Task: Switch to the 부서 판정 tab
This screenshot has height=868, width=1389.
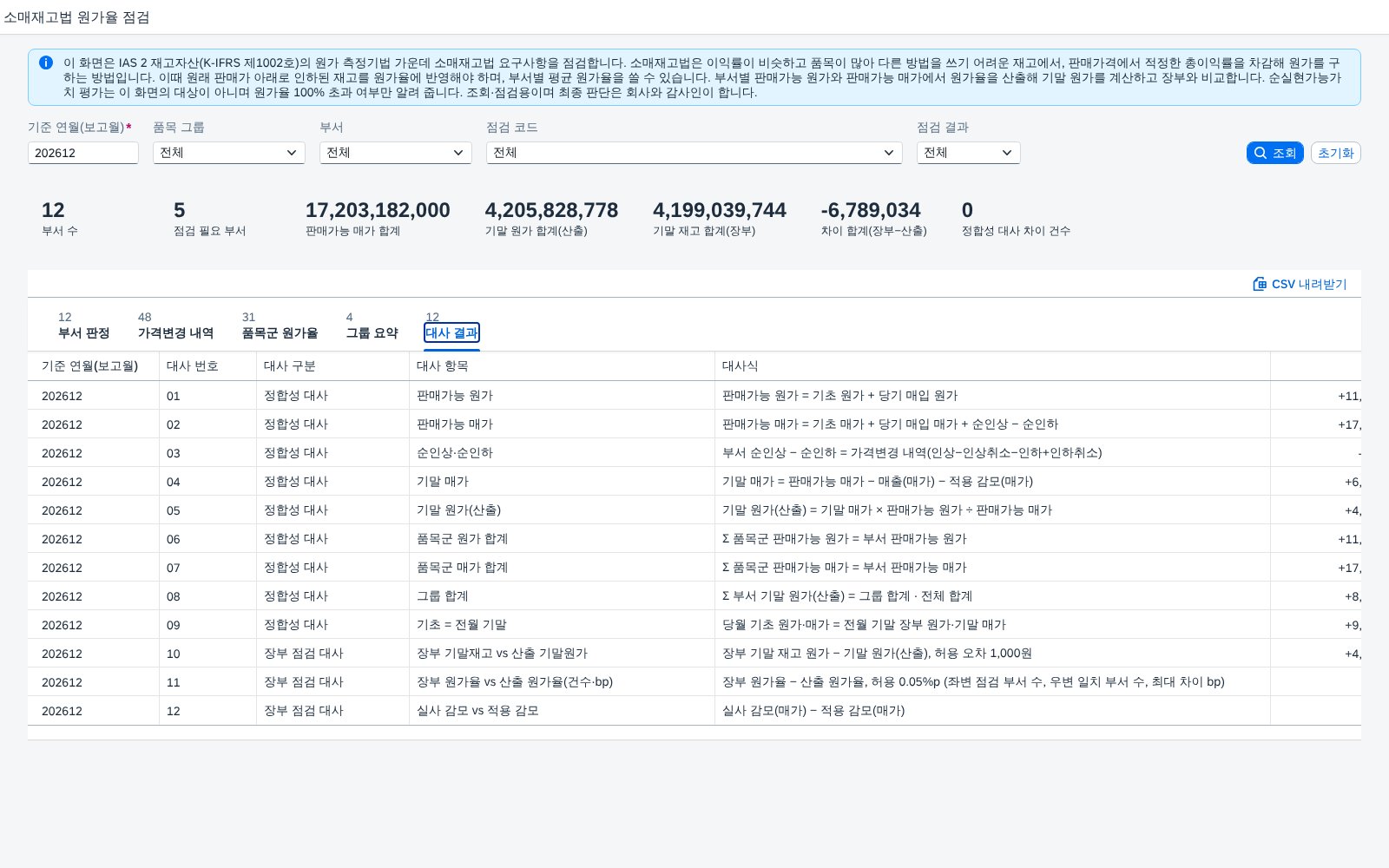Action: click(x=83, y=332)
